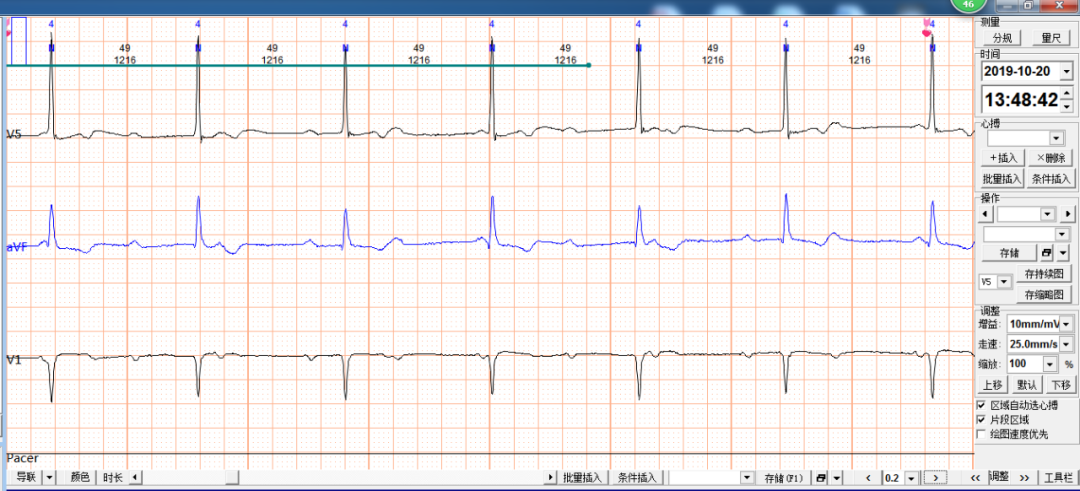This screenshot has width=1080, height=491.
Task: Select the 工具栏 tab at panel bottom
Action: pyautogui.click(x=1058, y=477)
